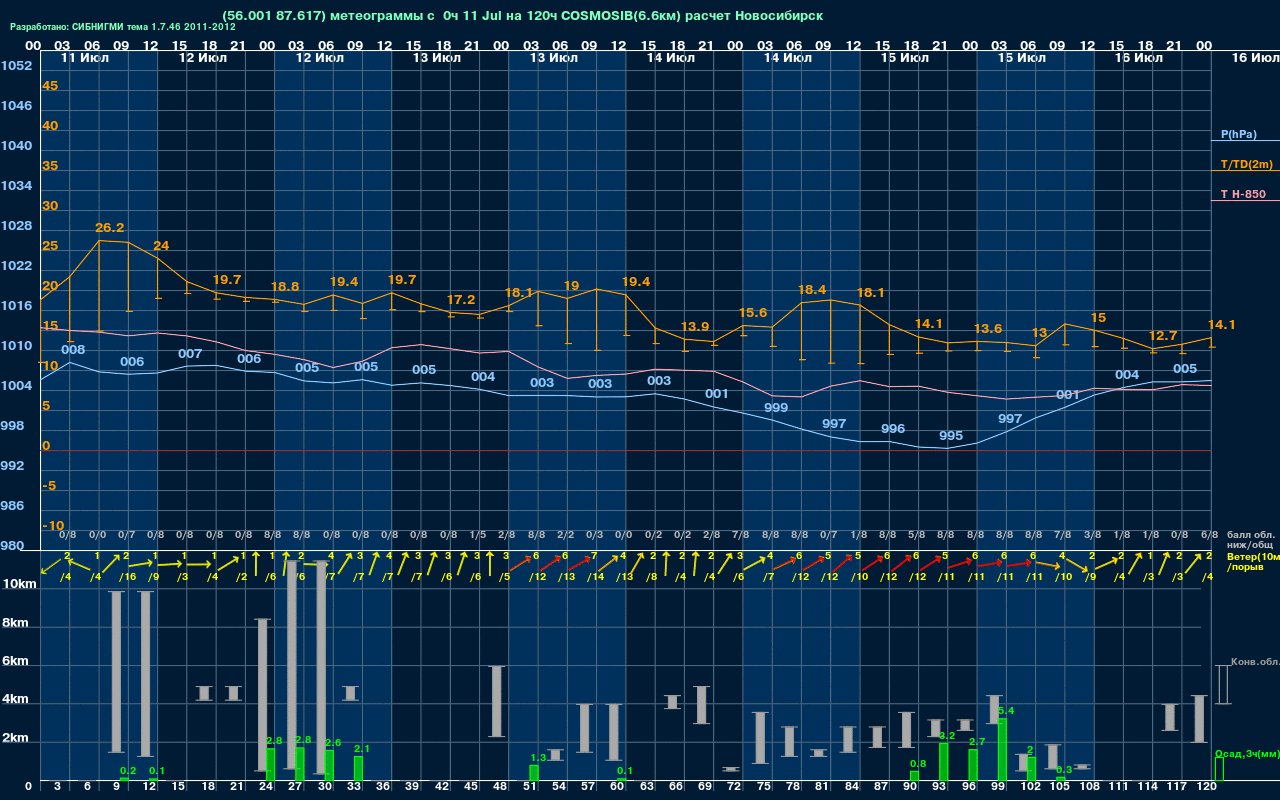The height and width of the screenshot is (800, 1280).
Task: Click the precipitation value 0.3
Action: coord(1064,770)
